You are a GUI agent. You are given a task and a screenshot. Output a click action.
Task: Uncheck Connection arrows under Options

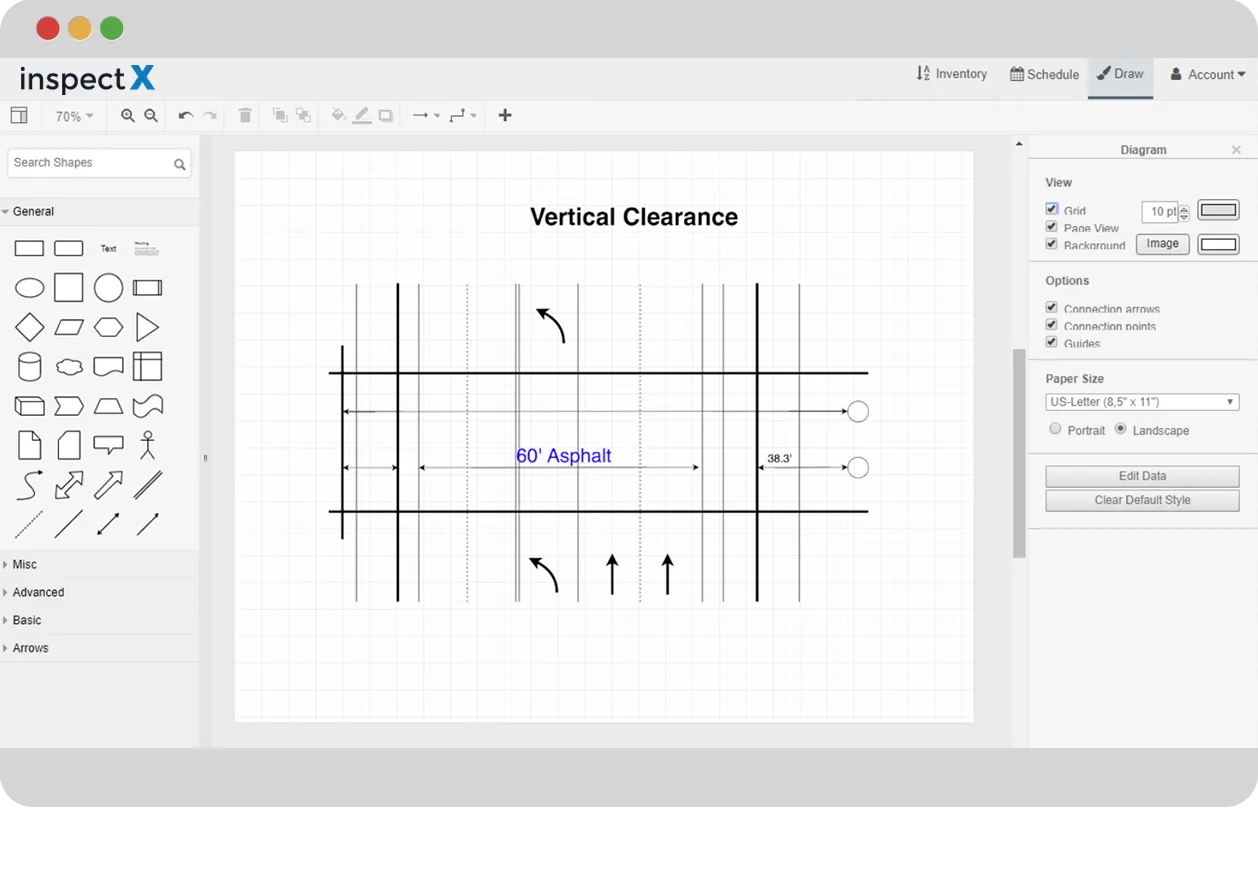click(x=1052, y=307)
